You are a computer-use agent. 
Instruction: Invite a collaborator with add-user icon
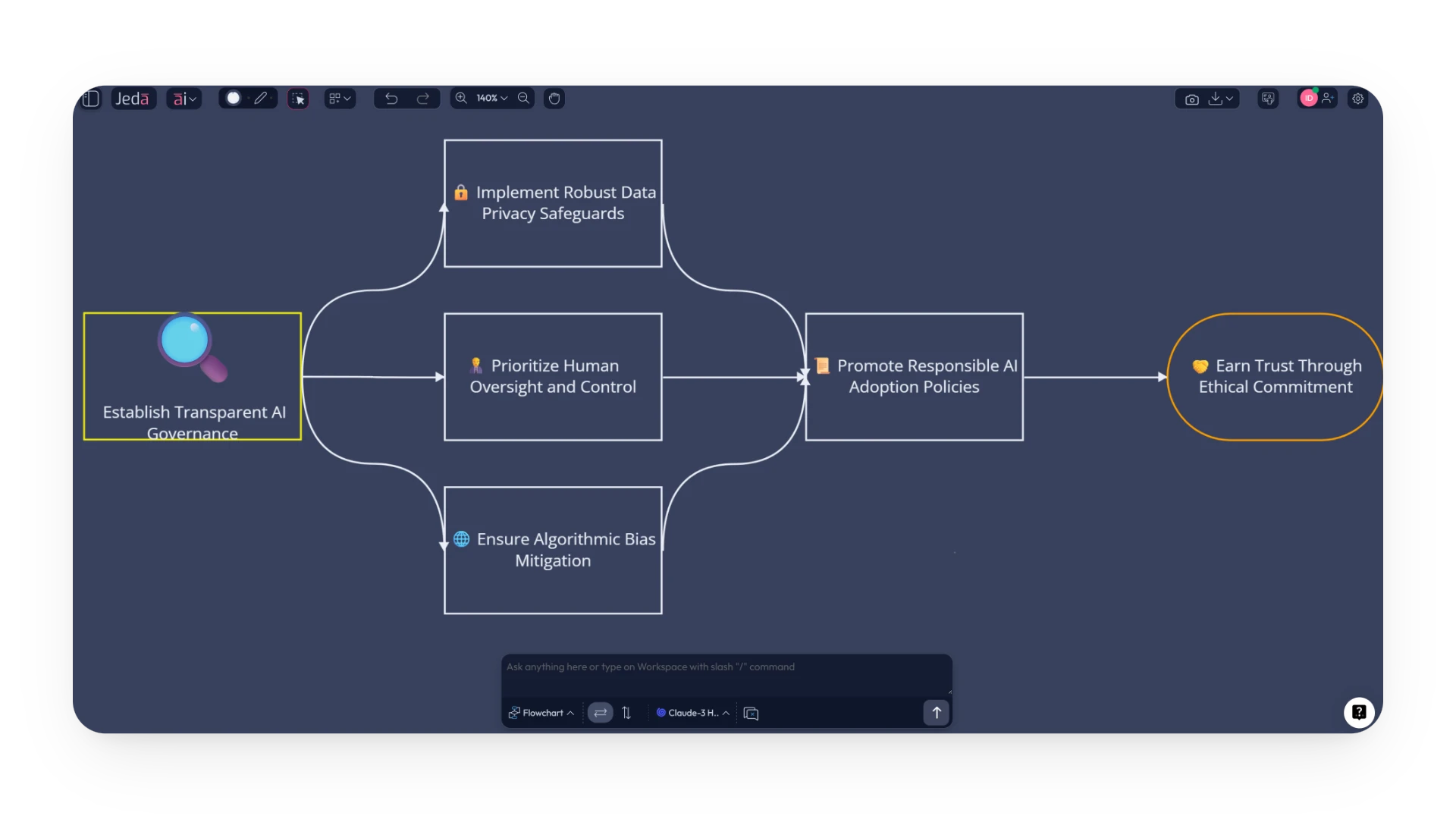pyautogui.click(x=1328, y=99)
